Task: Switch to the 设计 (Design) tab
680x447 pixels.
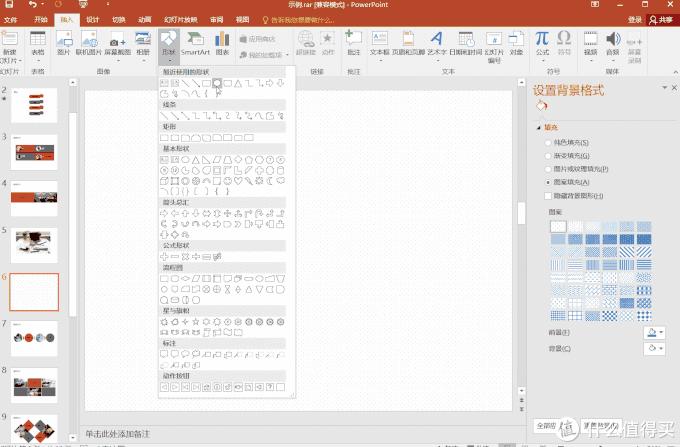Action: click(92, 20)
